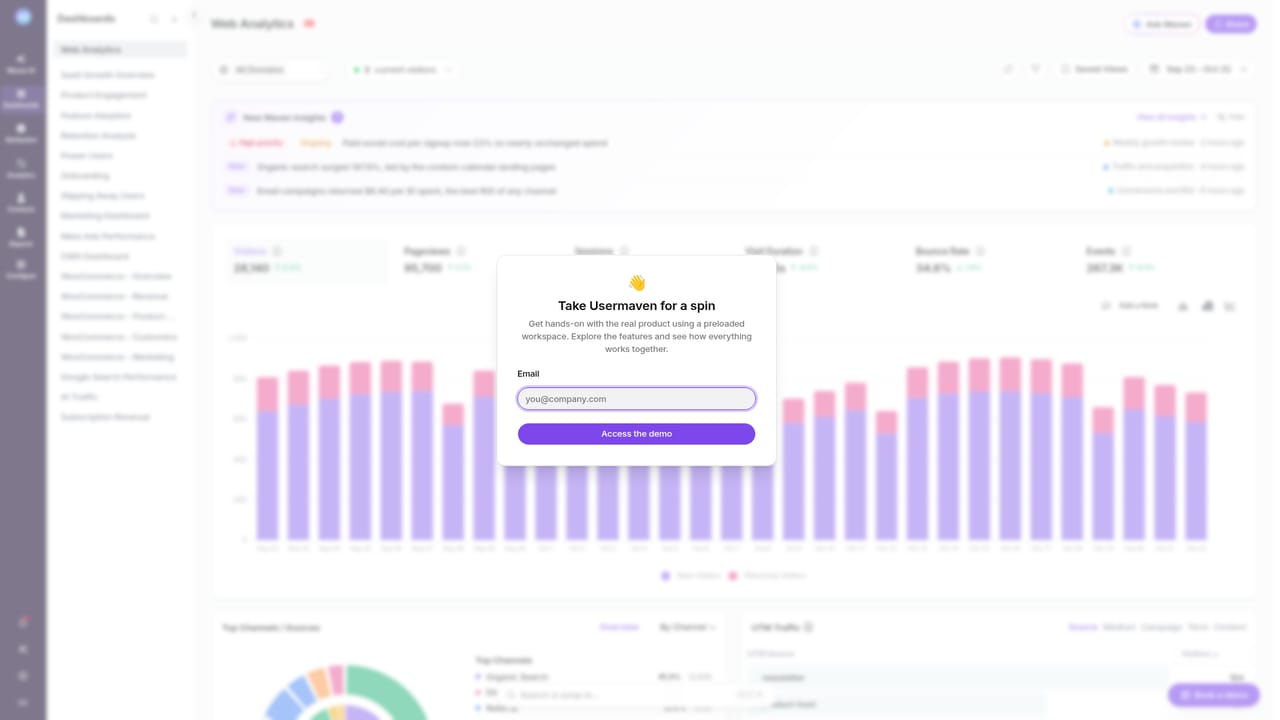Screen dimensions: 1280x720
Task: Open the By Channel dropdown
Action: coord(687,627)
